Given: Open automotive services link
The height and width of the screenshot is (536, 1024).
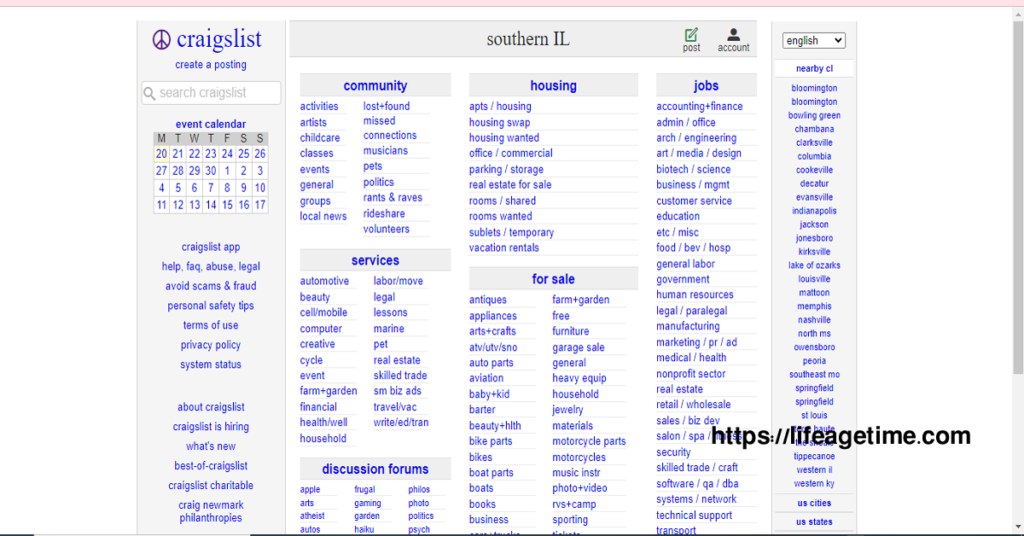Looking at the screenshot, I should (x=325, y=281).
